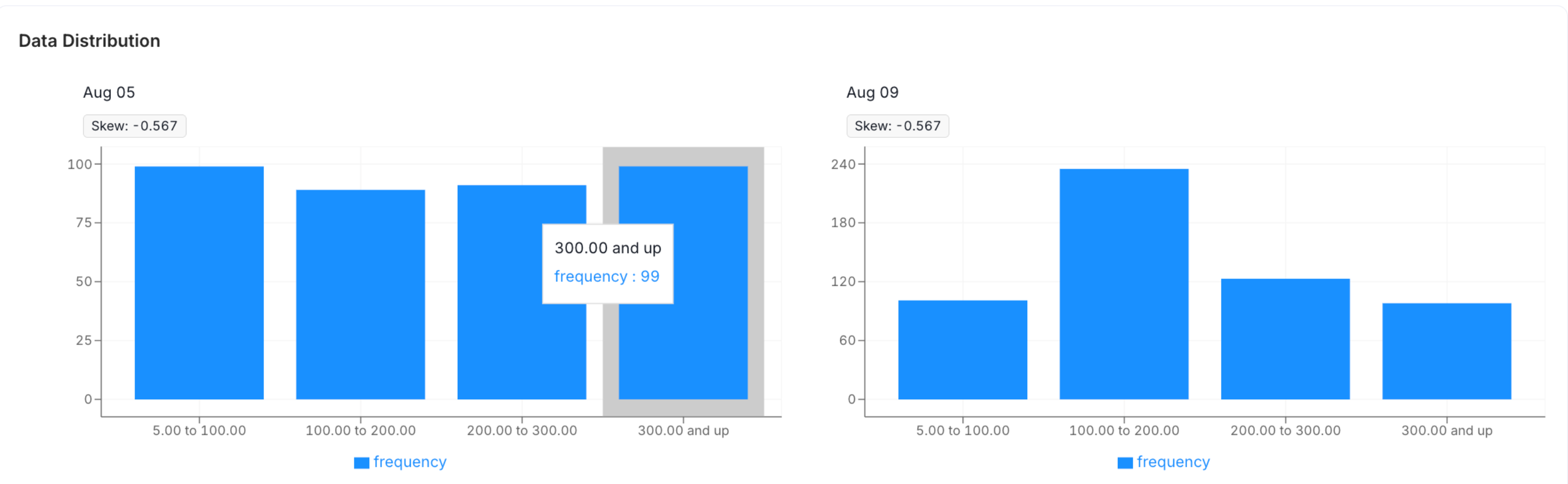Click the Aug 09 chart title
This screenshot has height=484, width=1568.
[x=872, y=93]
